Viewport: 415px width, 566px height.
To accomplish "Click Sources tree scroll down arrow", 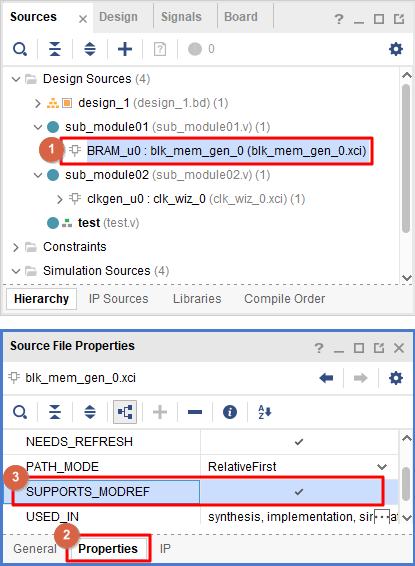I will tap(407, 278).
